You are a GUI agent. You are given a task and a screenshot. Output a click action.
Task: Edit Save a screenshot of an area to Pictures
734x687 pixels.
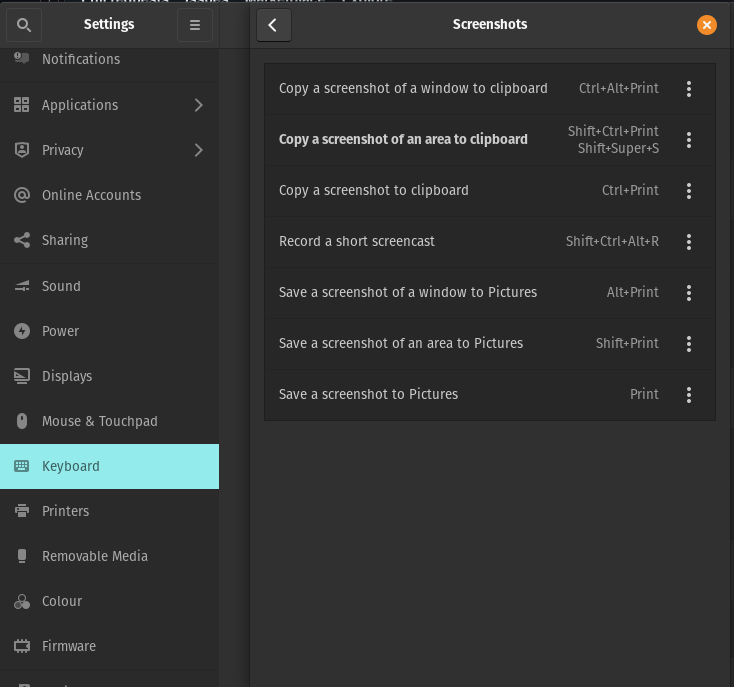490,344
